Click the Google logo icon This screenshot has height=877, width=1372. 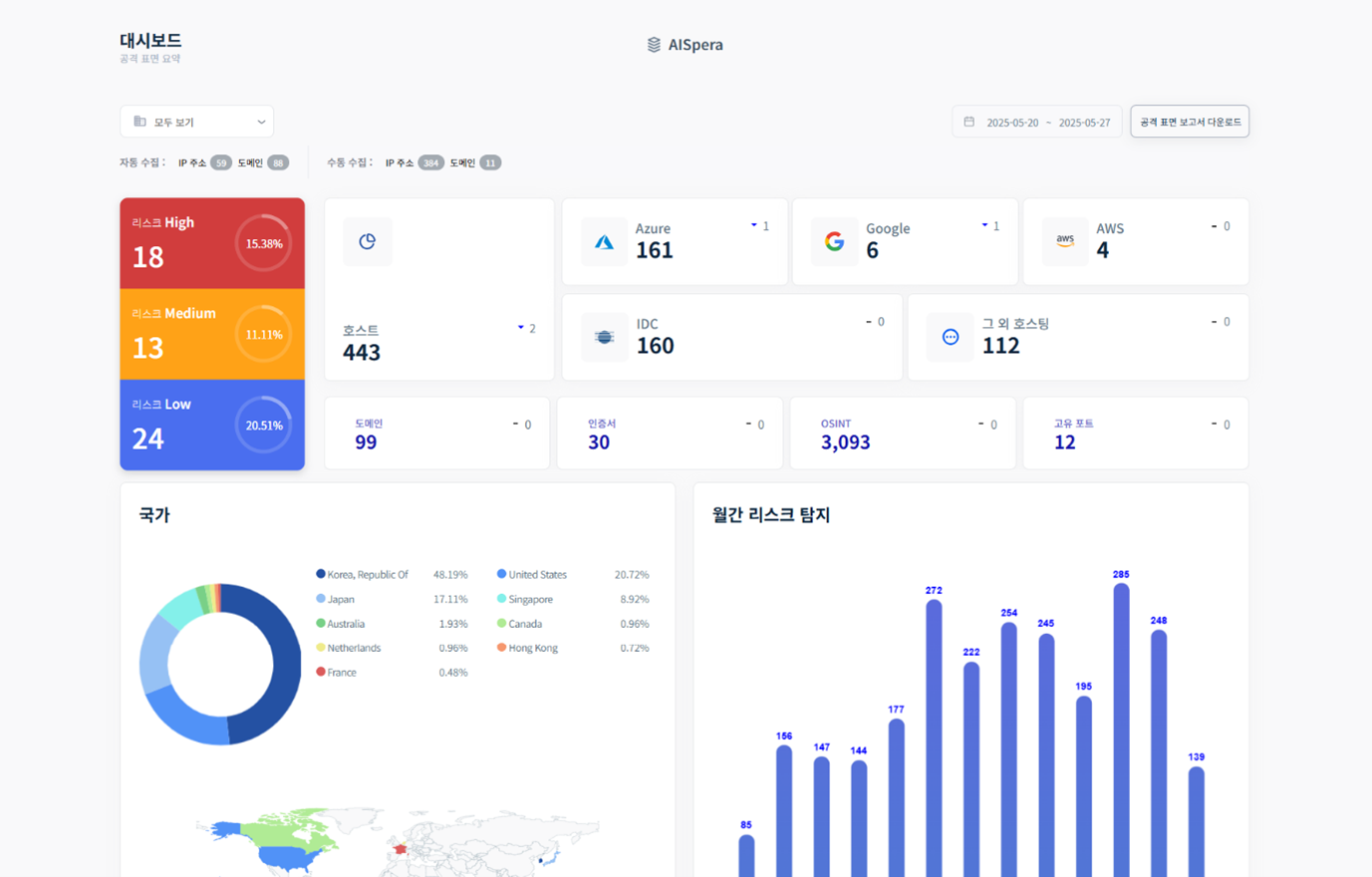tap(834, 242)
